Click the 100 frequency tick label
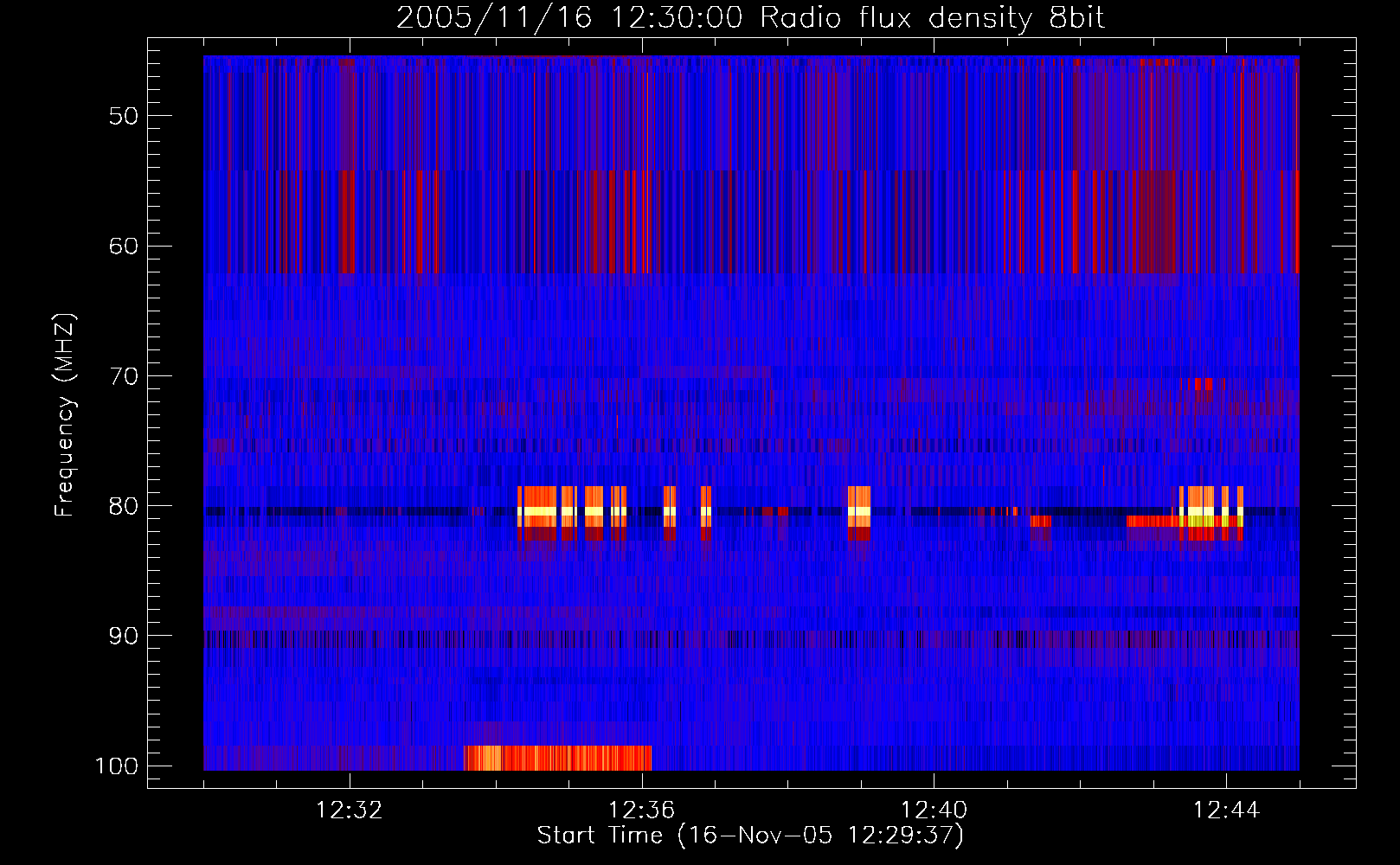This screenshot has height=865, width=1400. [116, 766]
